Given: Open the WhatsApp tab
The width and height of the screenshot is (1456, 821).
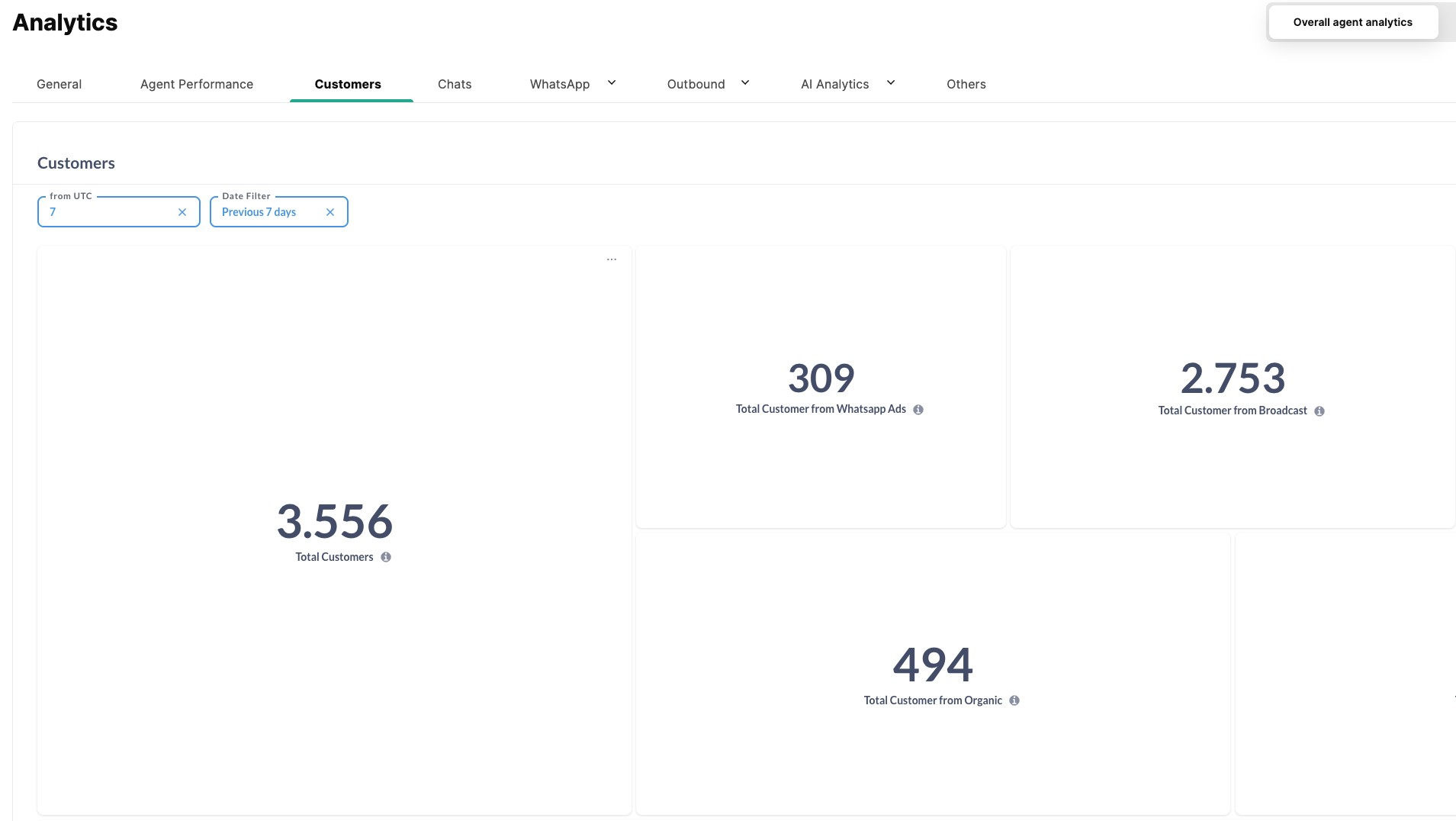Looking at the screenshot, I should tap(560, 84).
